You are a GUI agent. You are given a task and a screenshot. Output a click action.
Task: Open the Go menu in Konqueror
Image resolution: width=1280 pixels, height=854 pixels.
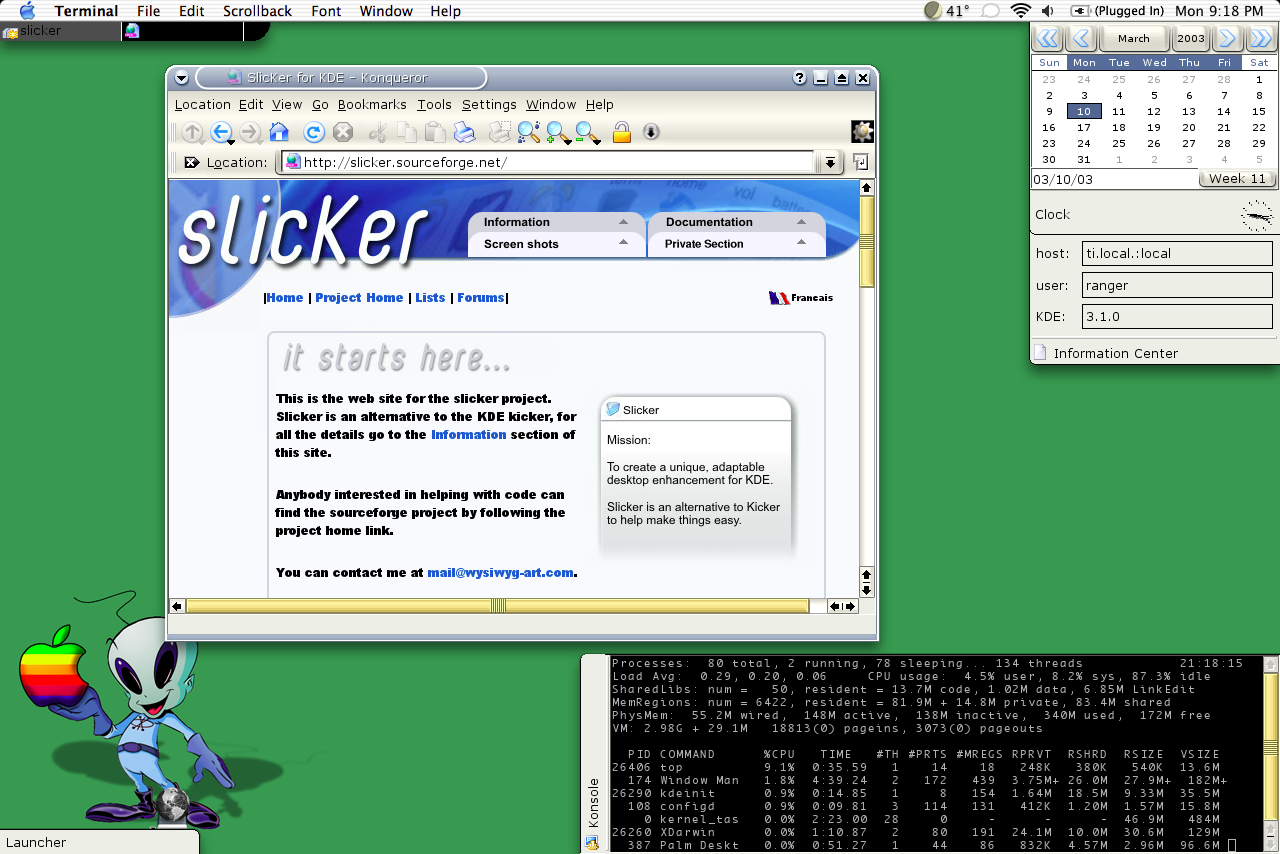tap(320, 104)
